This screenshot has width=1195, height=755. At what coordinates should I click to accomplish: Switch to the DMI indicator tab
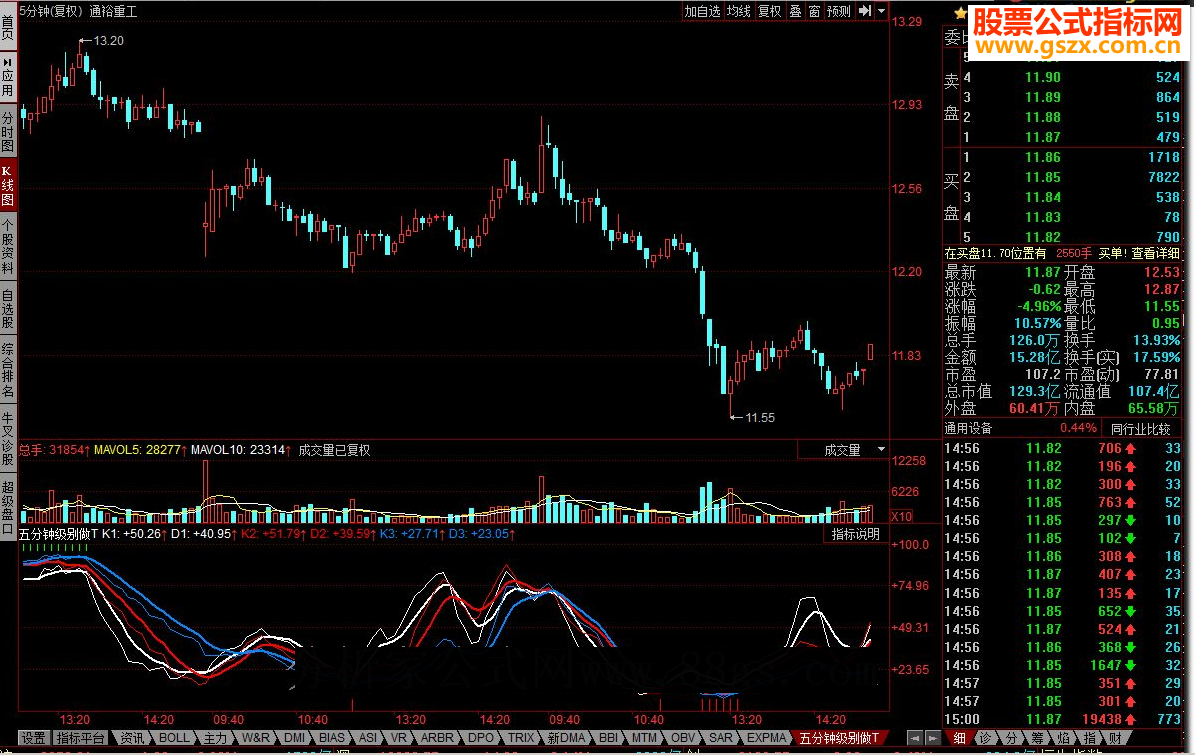(294, 737)
